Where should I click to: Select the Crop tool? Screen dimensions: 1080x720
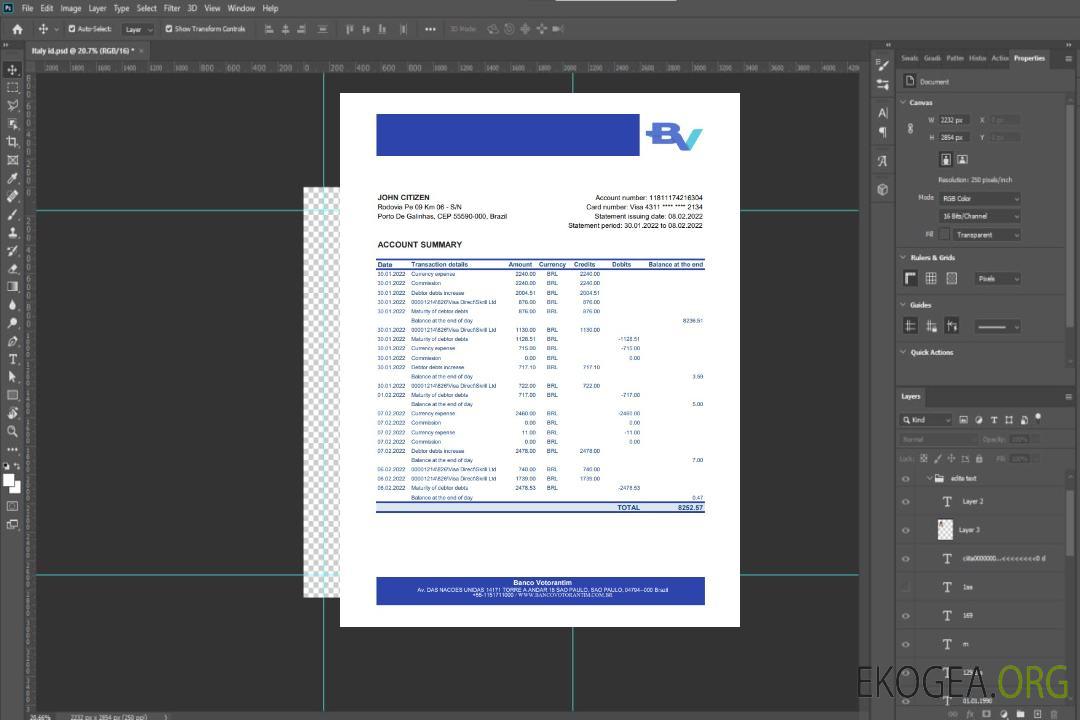pos(12,142)
